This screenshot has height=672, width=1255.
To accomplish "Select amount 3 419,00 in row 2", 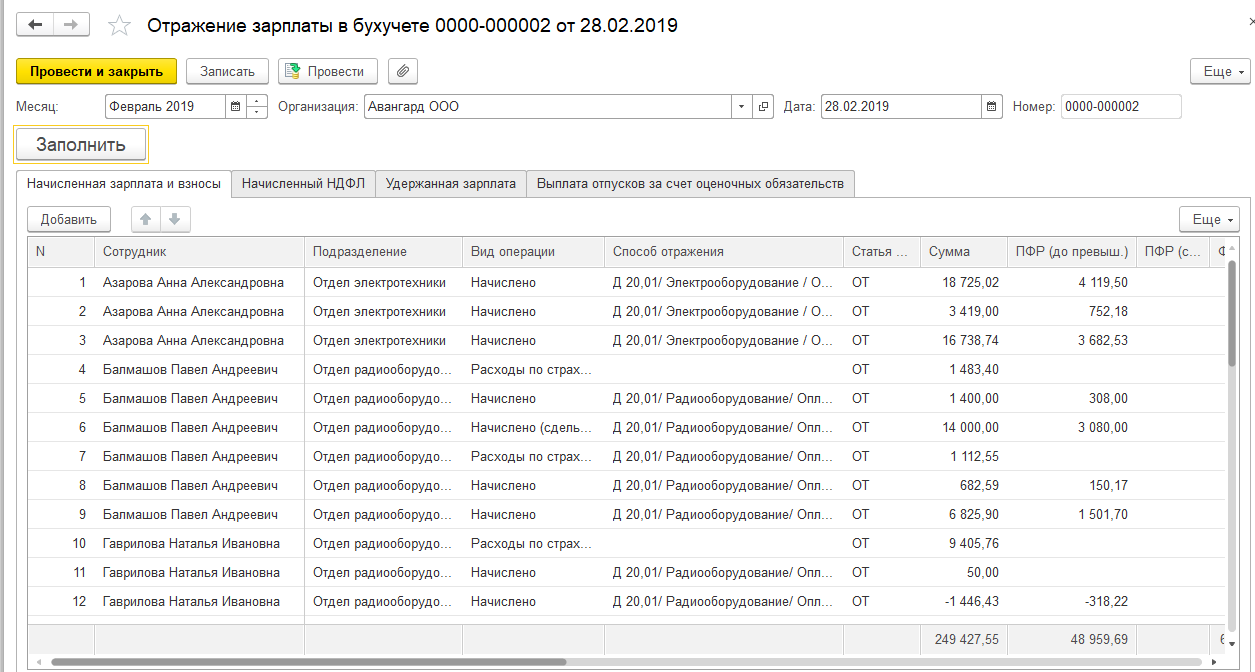I will 974,312.
